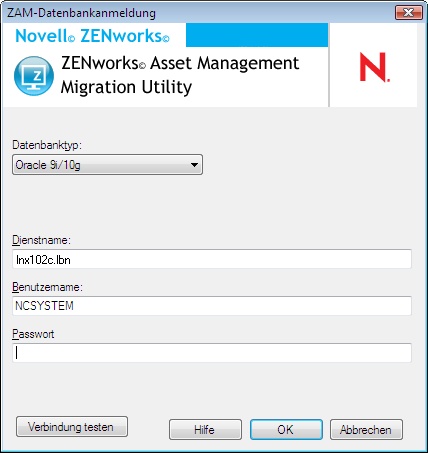Screen dimensions: 428x453
Task: Close the ZAM-Datenbankanmeldung dialog
Action: (x=408, y=13)
